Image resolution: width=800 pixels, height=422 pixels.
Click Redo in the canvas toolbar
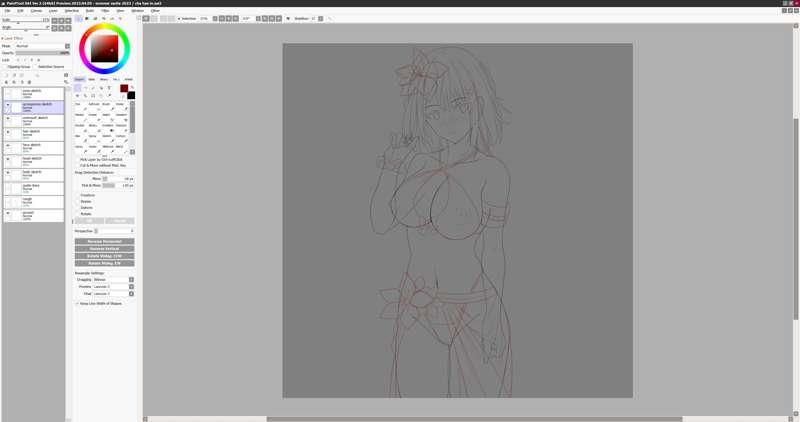154,18
